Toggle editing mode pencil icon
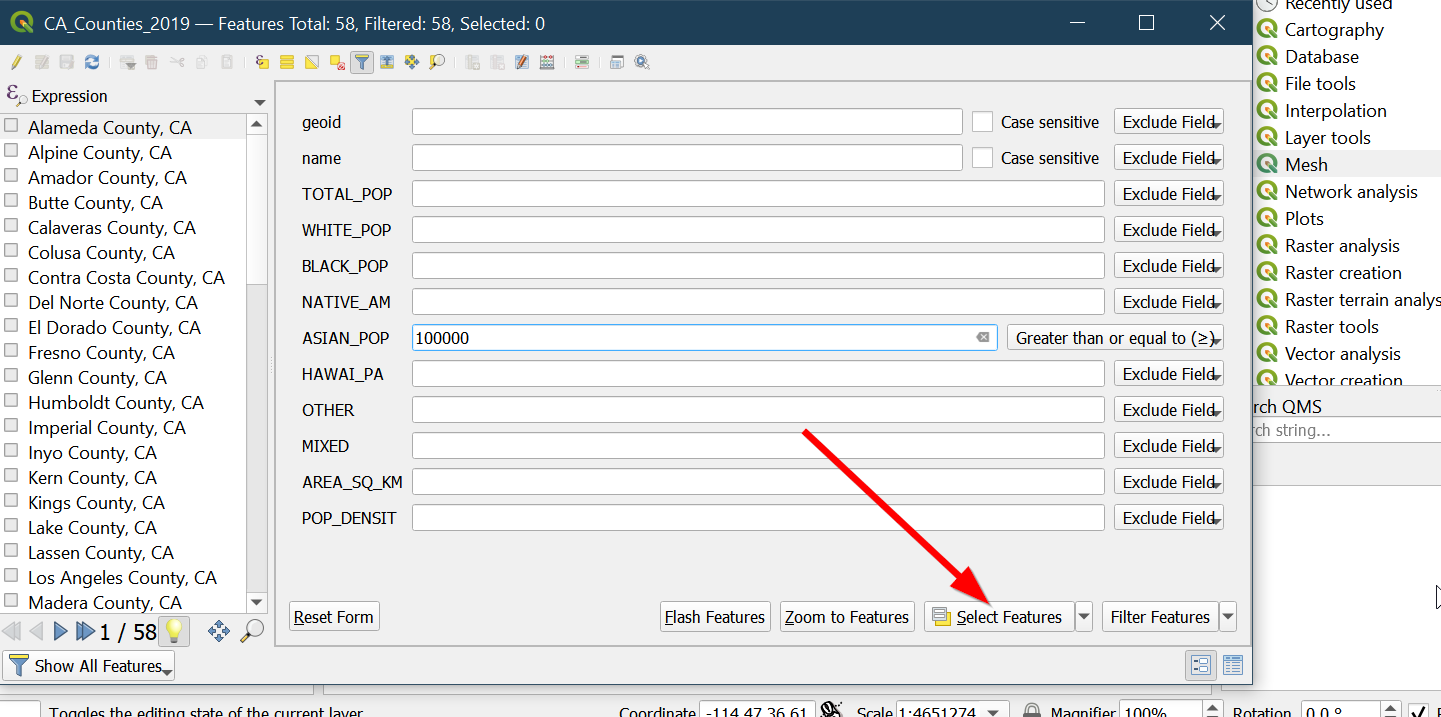The image size is (1441, 717). [16, 62]
